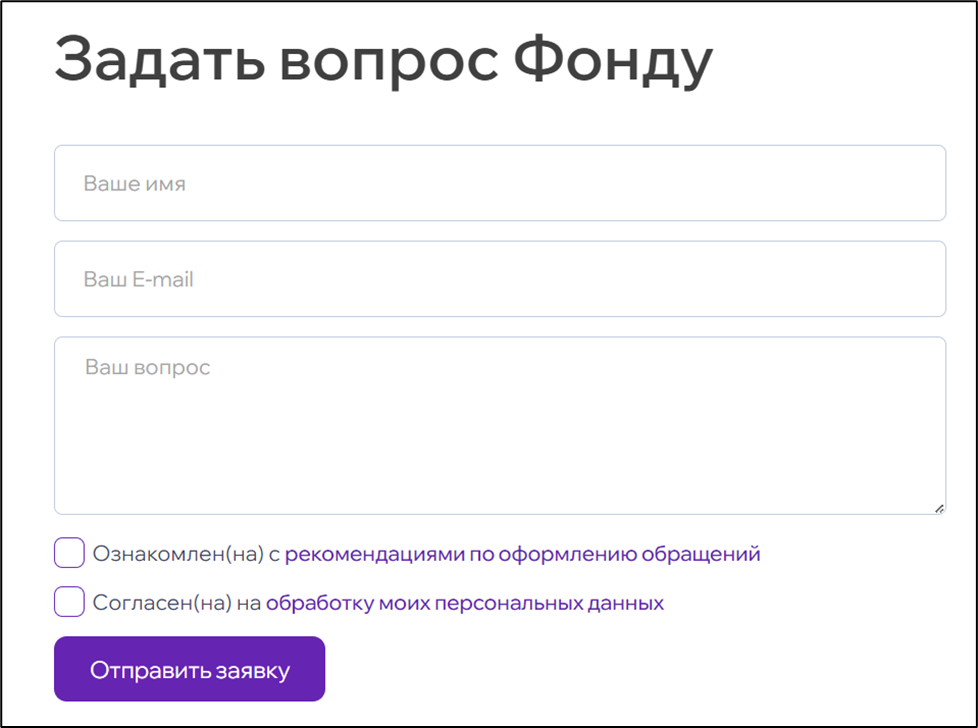Viewport: 978px width, 728px height.
Task: Click inside the 'Ваш вопрос' text area
Action: (x=500, y=425)
